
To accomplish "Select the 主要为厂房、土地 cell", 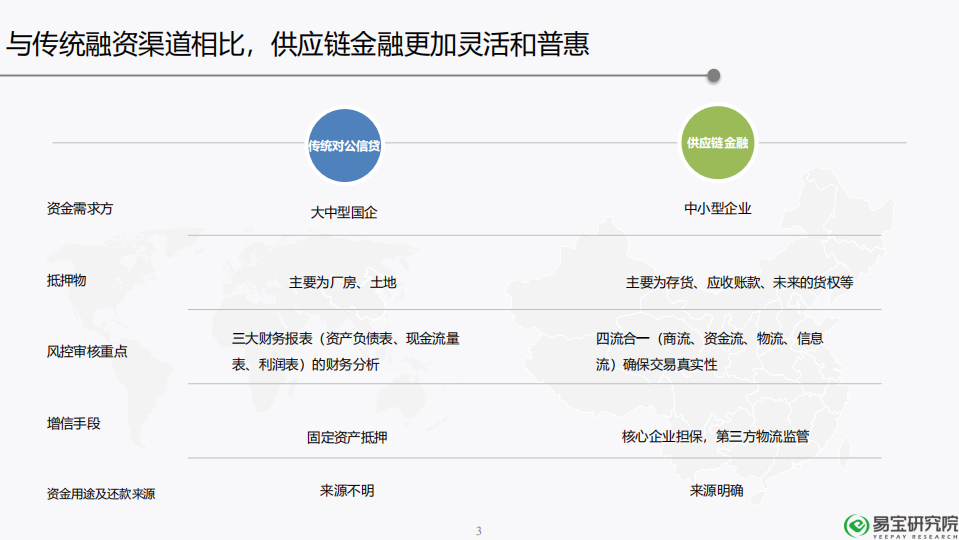I will (x=342, y=282).
